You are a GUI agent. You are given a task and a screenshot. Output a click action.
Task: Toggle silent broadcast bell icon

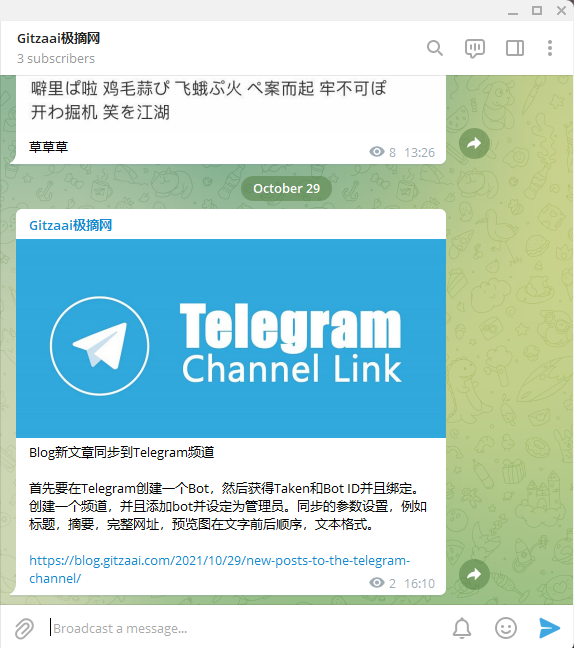click(x=462, y=628)
